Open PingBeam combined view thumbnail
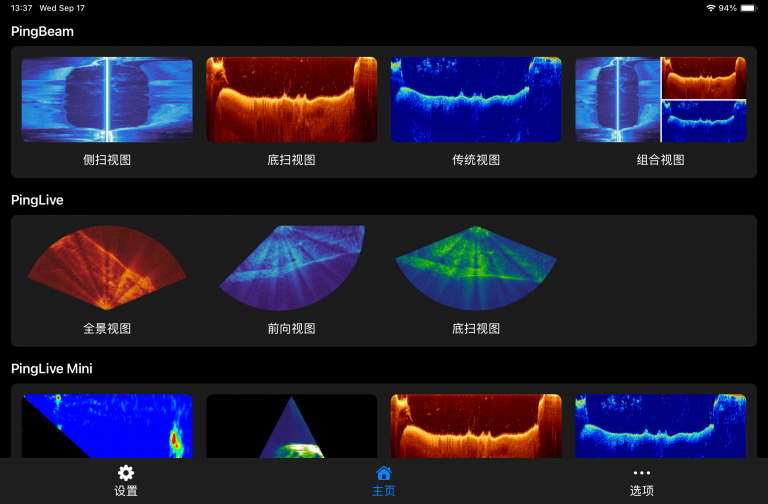This screenshot has width=768, height=504. tap(660, 99)
